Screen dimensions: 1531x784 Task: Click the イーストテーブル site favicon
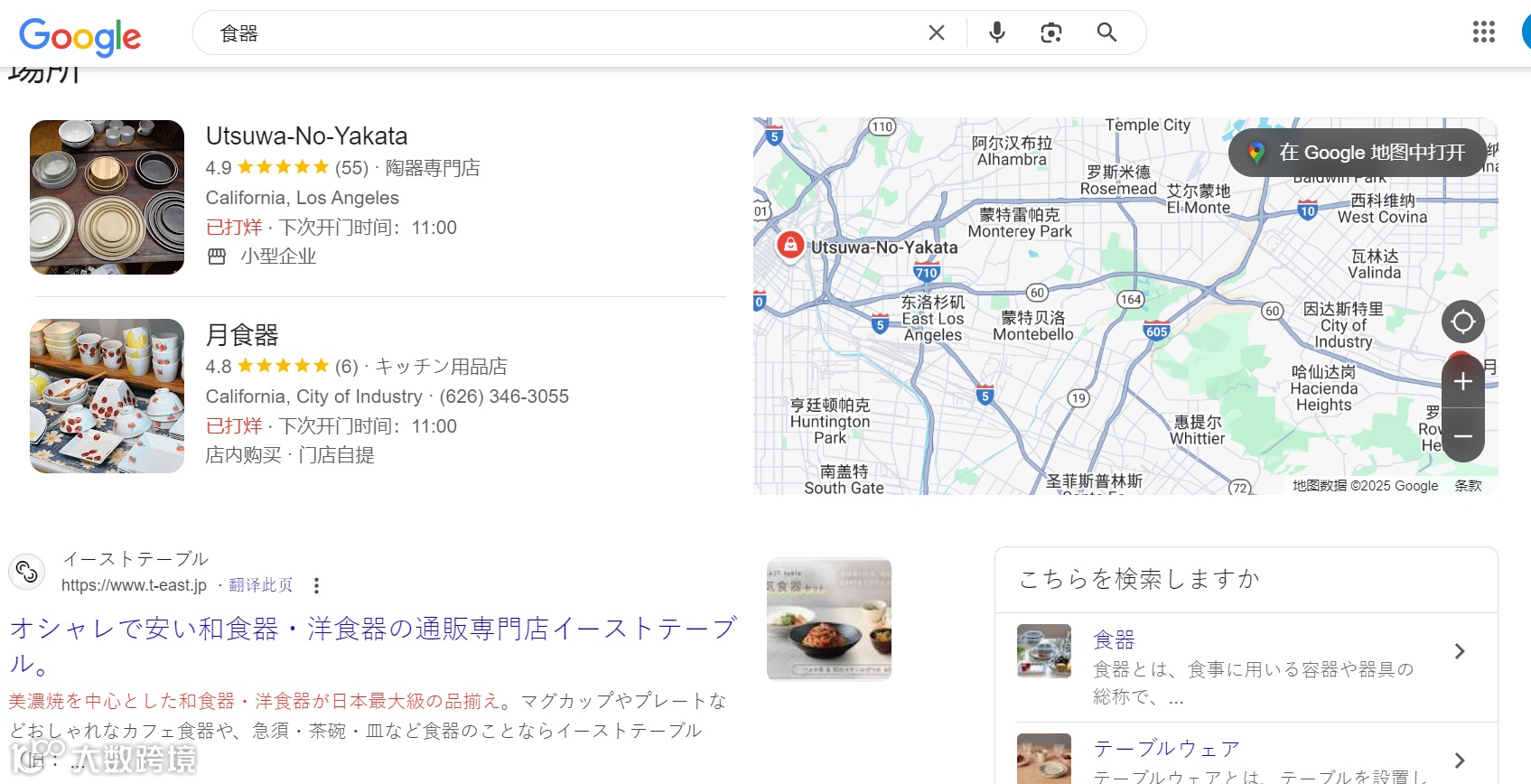click(27, 572)
